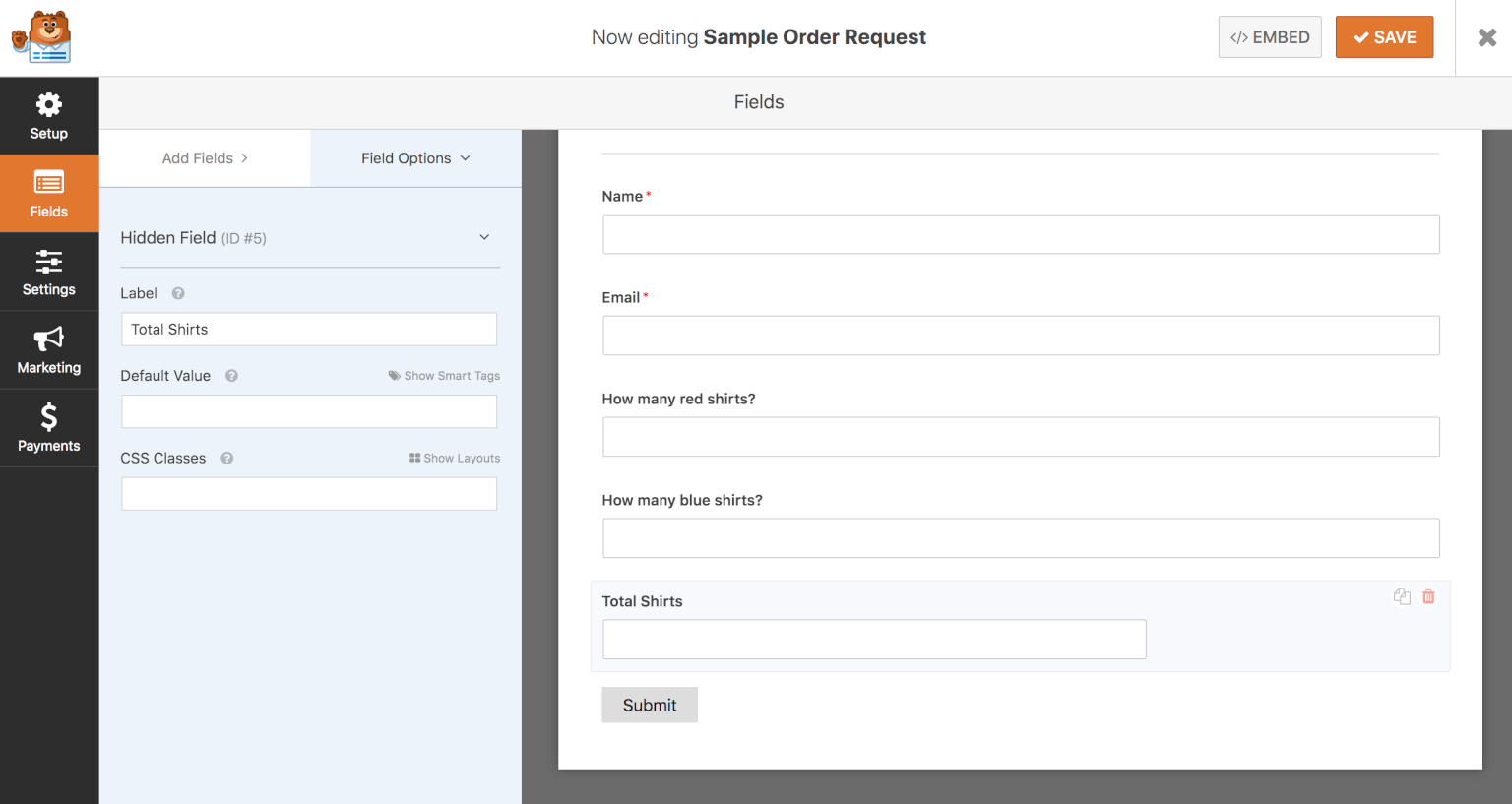Open the Settings panel

pos(48,271)
